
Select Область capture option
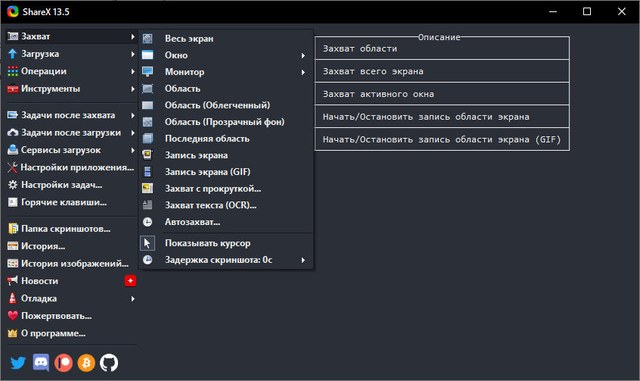(226, 89)
